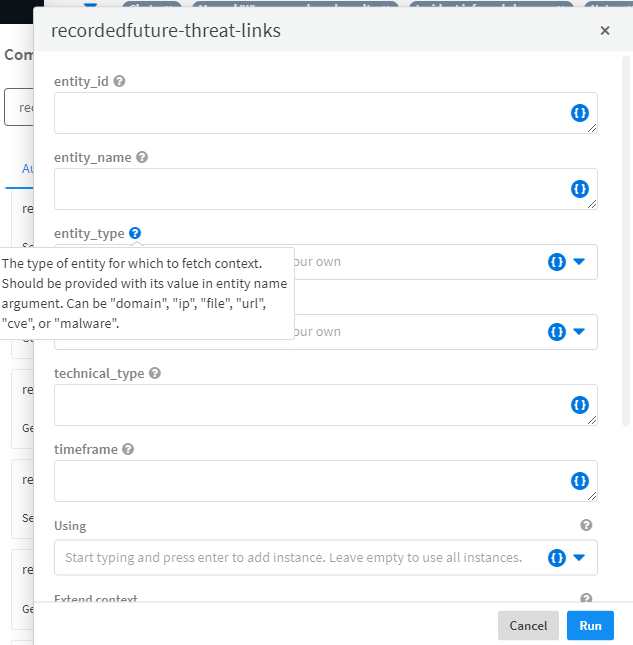Close the recordedfuture-threat-links dialog
633x645 pixels.
pos(605,31)
